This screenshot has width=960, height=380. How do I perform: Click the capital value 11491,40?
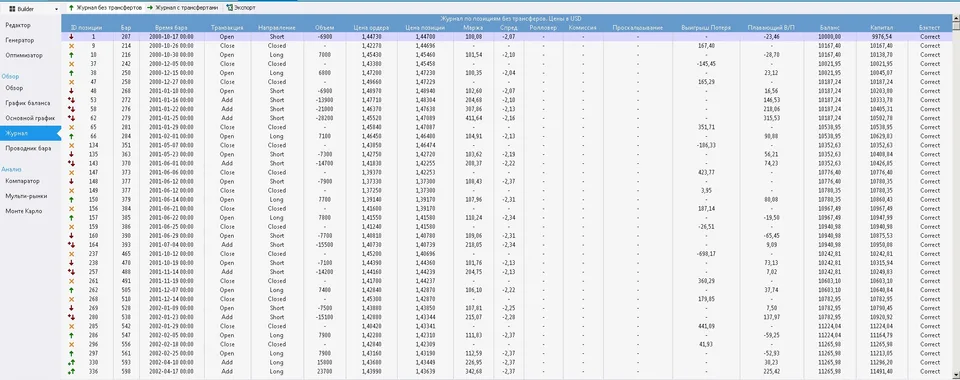point(882,371)
